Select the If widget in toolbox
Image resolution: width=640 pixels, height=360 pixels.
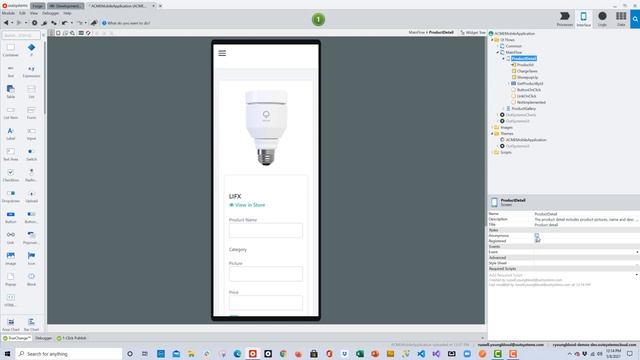click(31, 51)
